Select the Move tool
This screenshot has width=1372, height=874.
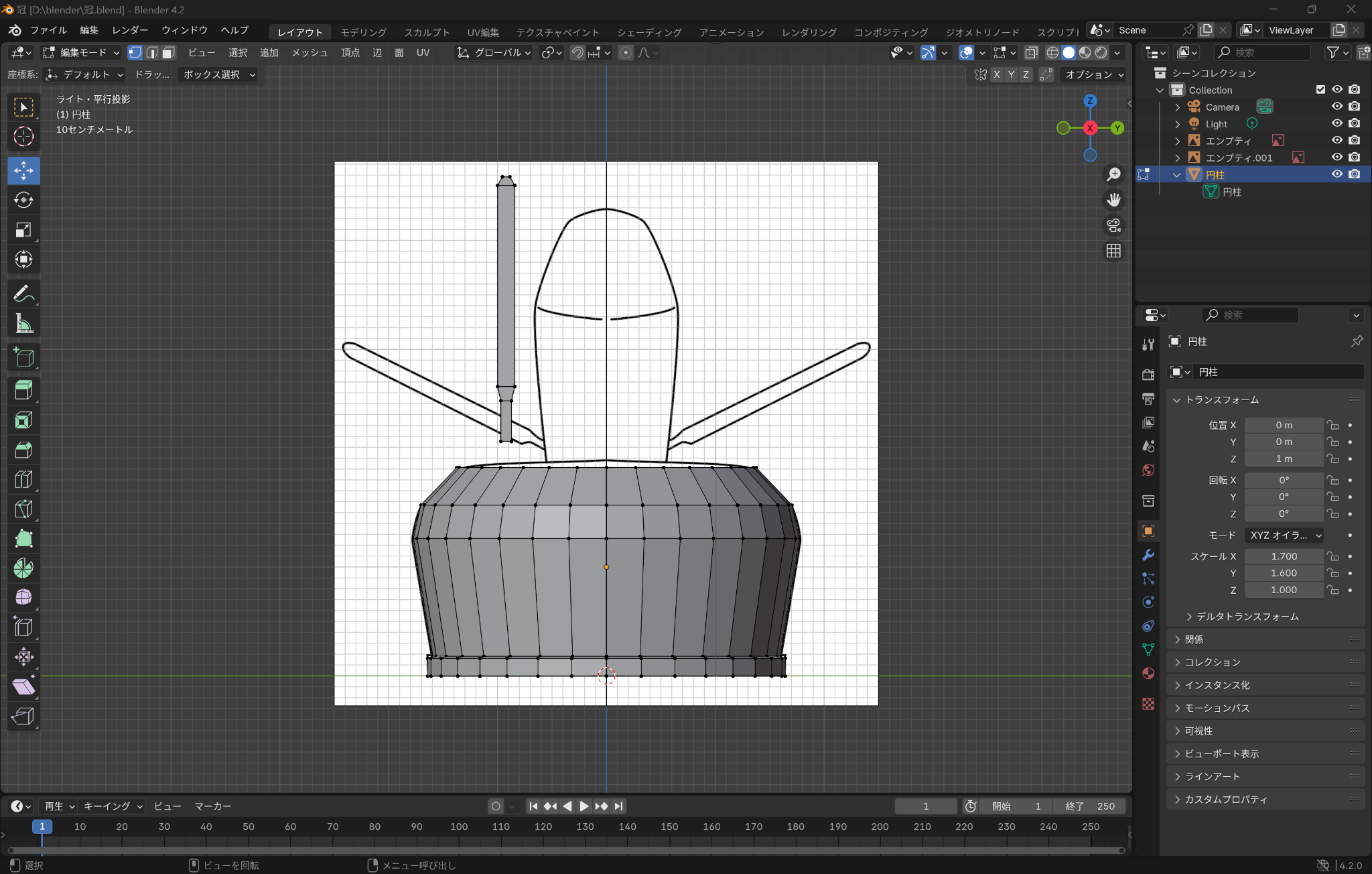tap(23, 170)
